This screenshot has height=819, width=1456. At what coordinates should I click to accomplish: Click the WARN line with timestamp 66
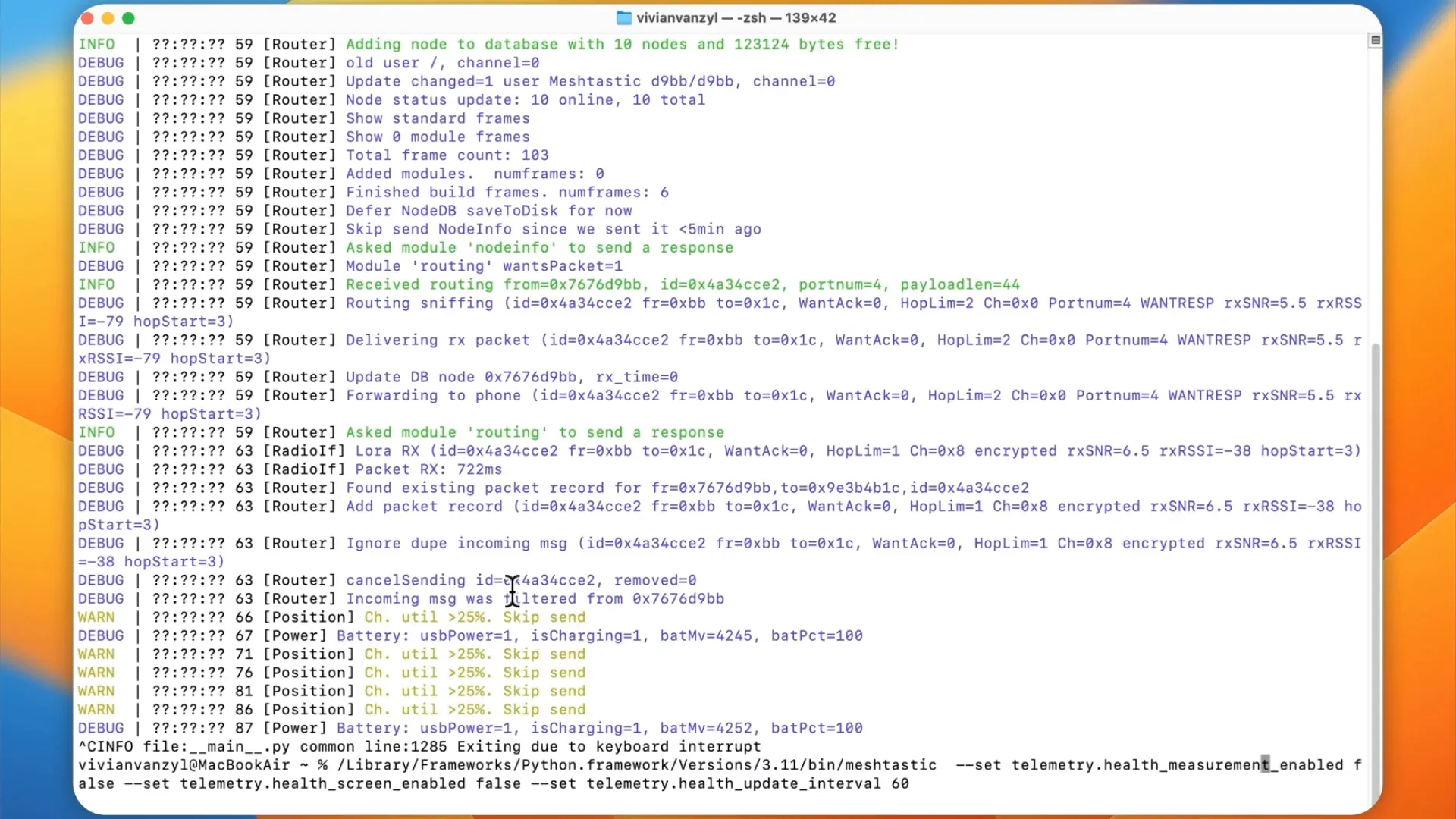(332, 617)
